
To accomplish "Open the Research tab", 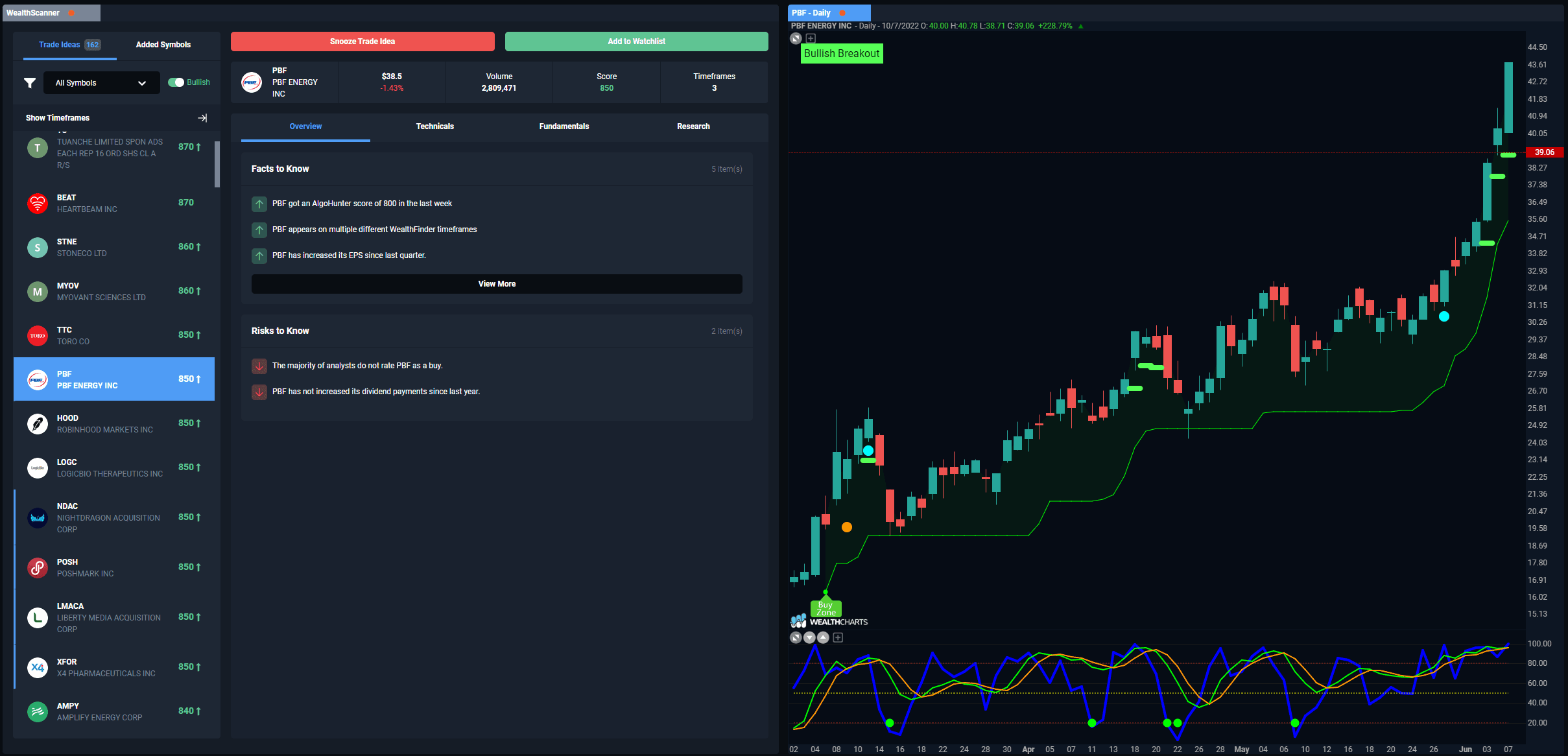I will click(693, 126).
